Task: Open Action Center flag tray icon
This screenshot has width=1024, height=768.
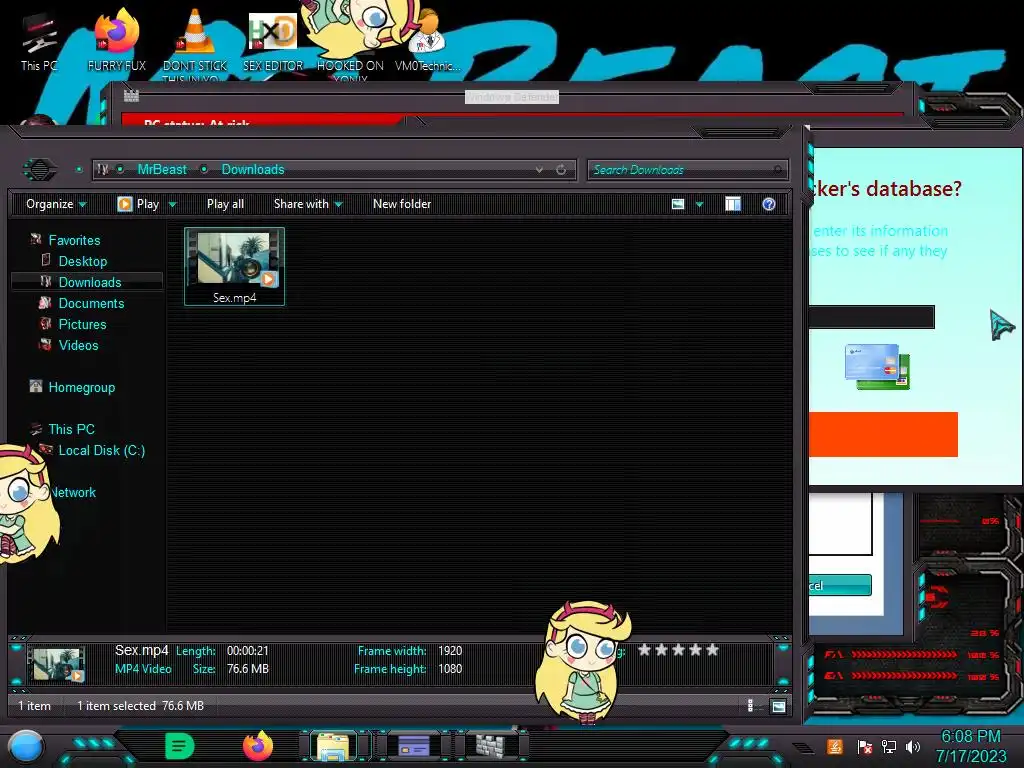Action: pyautogui.click(x=865, y=747)
